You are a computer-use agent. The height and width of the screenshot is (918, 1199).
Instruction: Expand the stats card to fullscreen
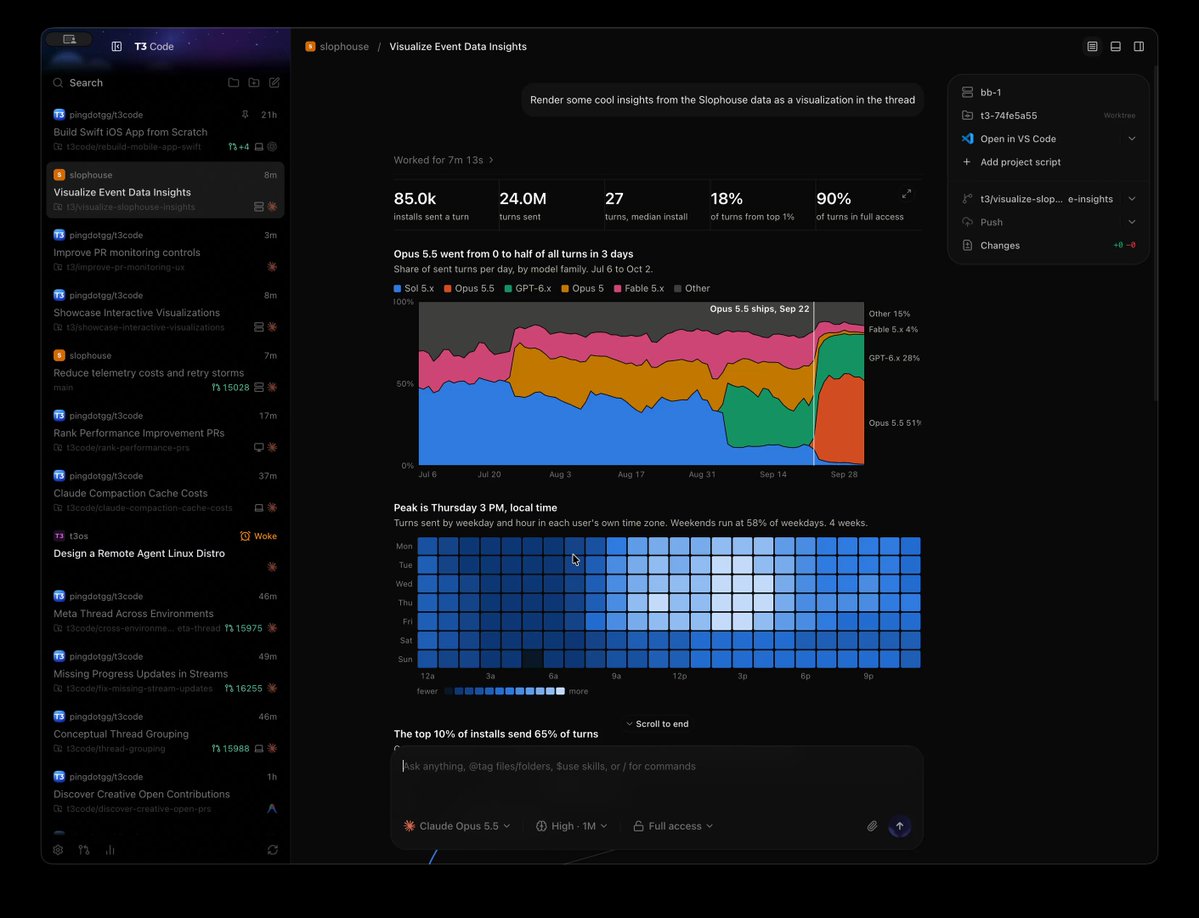[906, 194]
